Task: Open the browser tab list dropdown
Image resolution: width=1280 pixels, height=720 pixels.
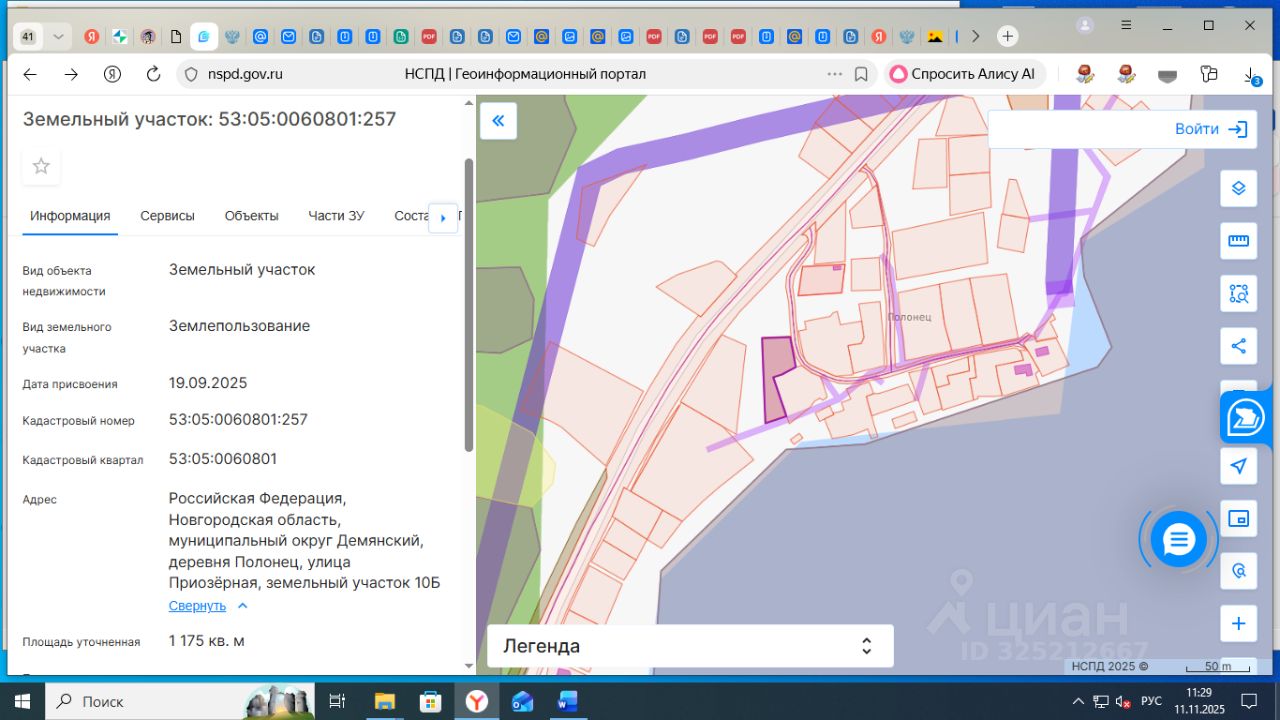Action: point(58,37)
